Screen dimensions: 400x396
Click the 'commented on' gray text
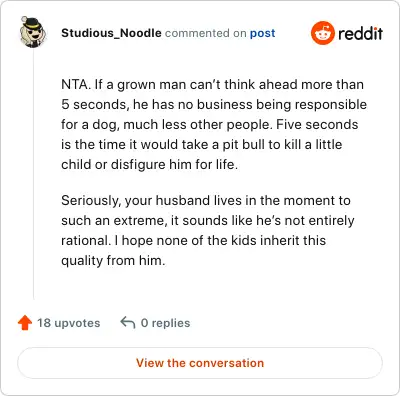[206, 33]
